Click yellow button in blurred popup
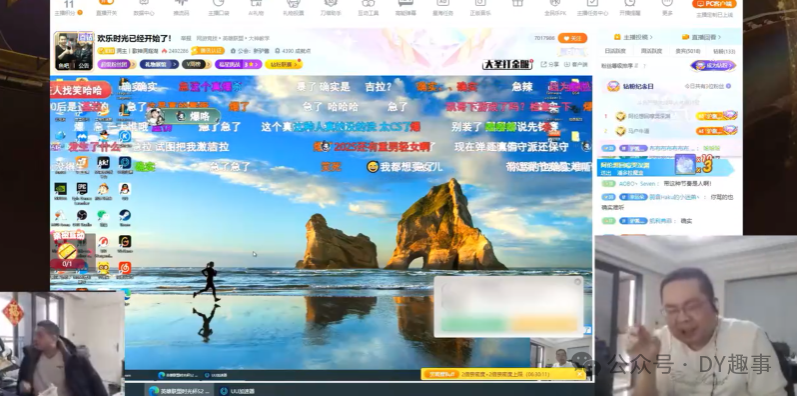This screenshot has width=797, height=396. pos(544,324)
